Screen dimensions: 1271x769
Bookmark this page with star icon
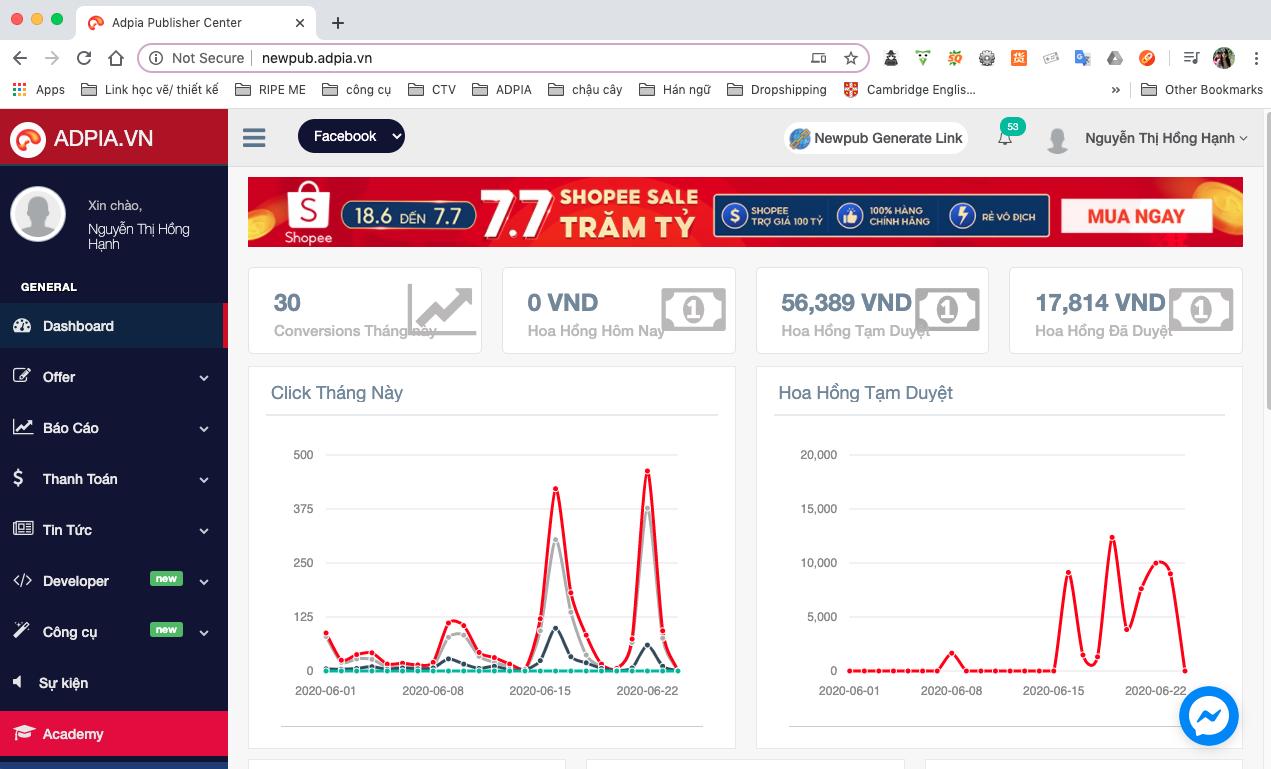(x=851, y=58)
